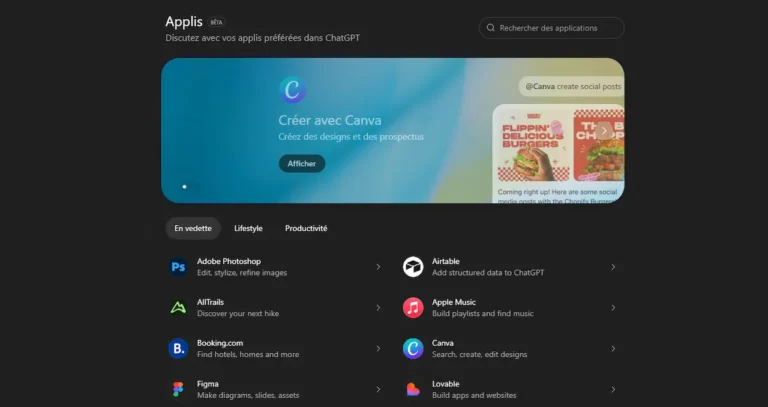
Task: Click 'Make diagrams, slides, assets' text
Action: pyautogui.click(x=248, y=395)
